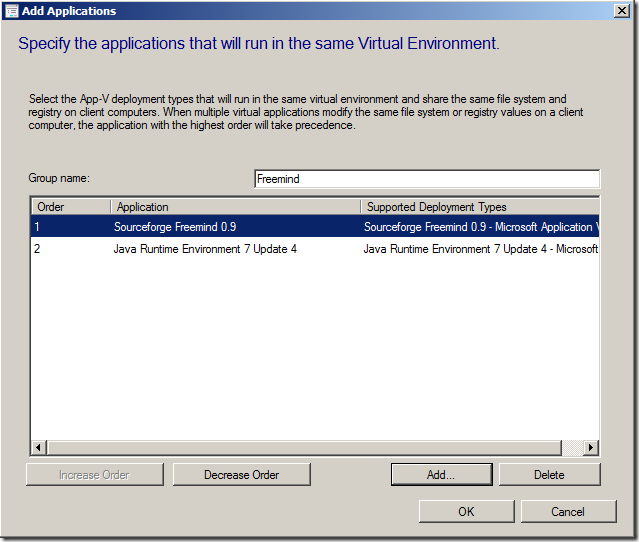This screenshot has width=639, height=542.
Task: Click order number 2 cell
Action: click(x=37, y=249)
